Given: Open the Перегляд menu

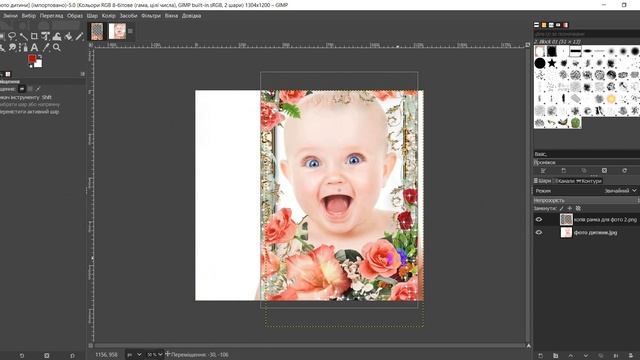Looking at the screenshot, I should (x=51, y=16).
